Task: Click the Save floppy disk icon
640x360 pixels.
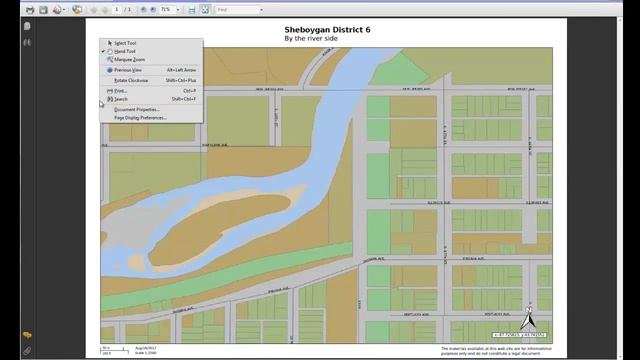Action: tap(43, 9)
